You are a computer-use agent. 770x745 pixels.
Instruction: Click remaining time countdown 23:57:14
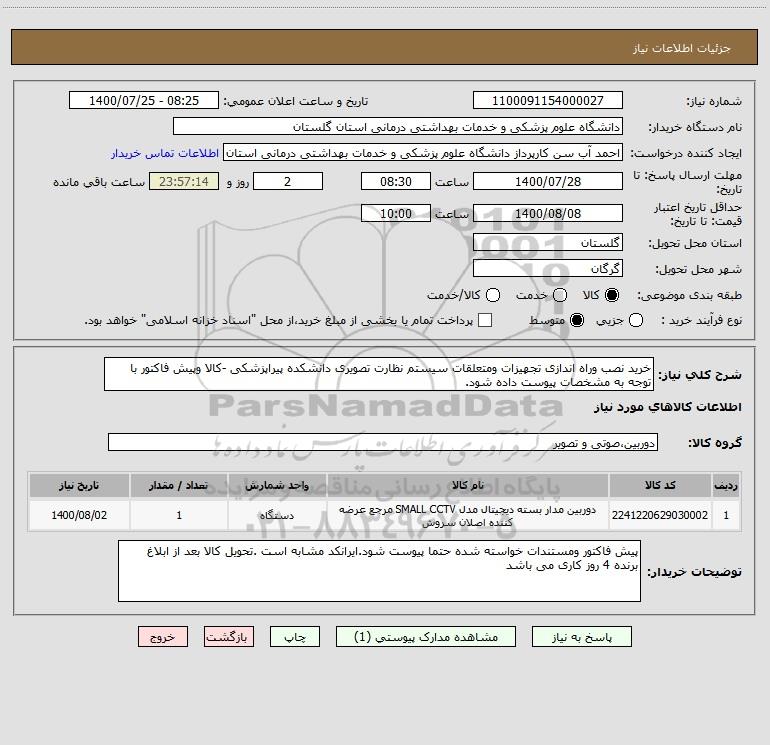pos(184,181)
